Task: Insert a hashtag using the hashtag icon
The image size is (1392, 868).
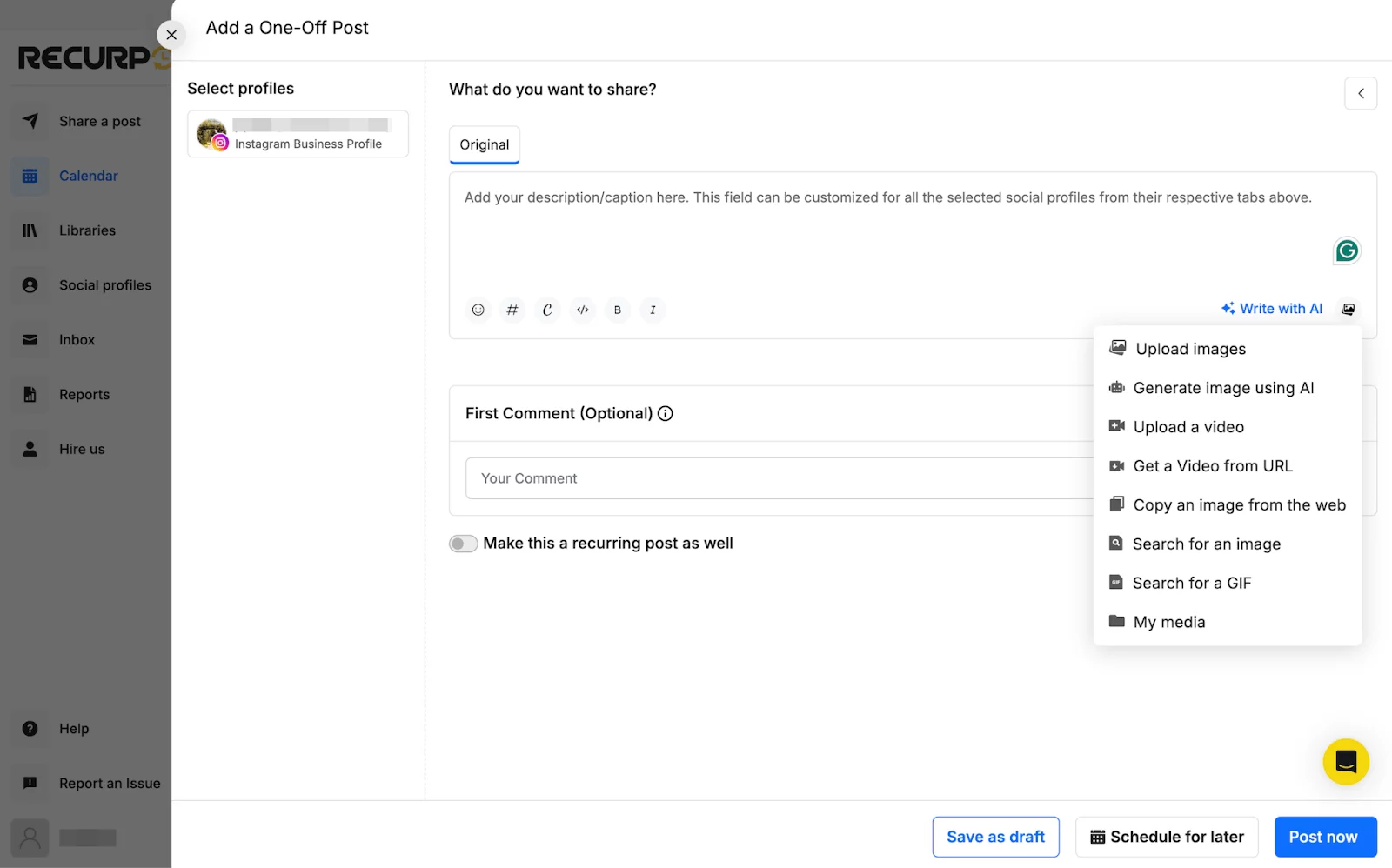Action: click(512, 310)
